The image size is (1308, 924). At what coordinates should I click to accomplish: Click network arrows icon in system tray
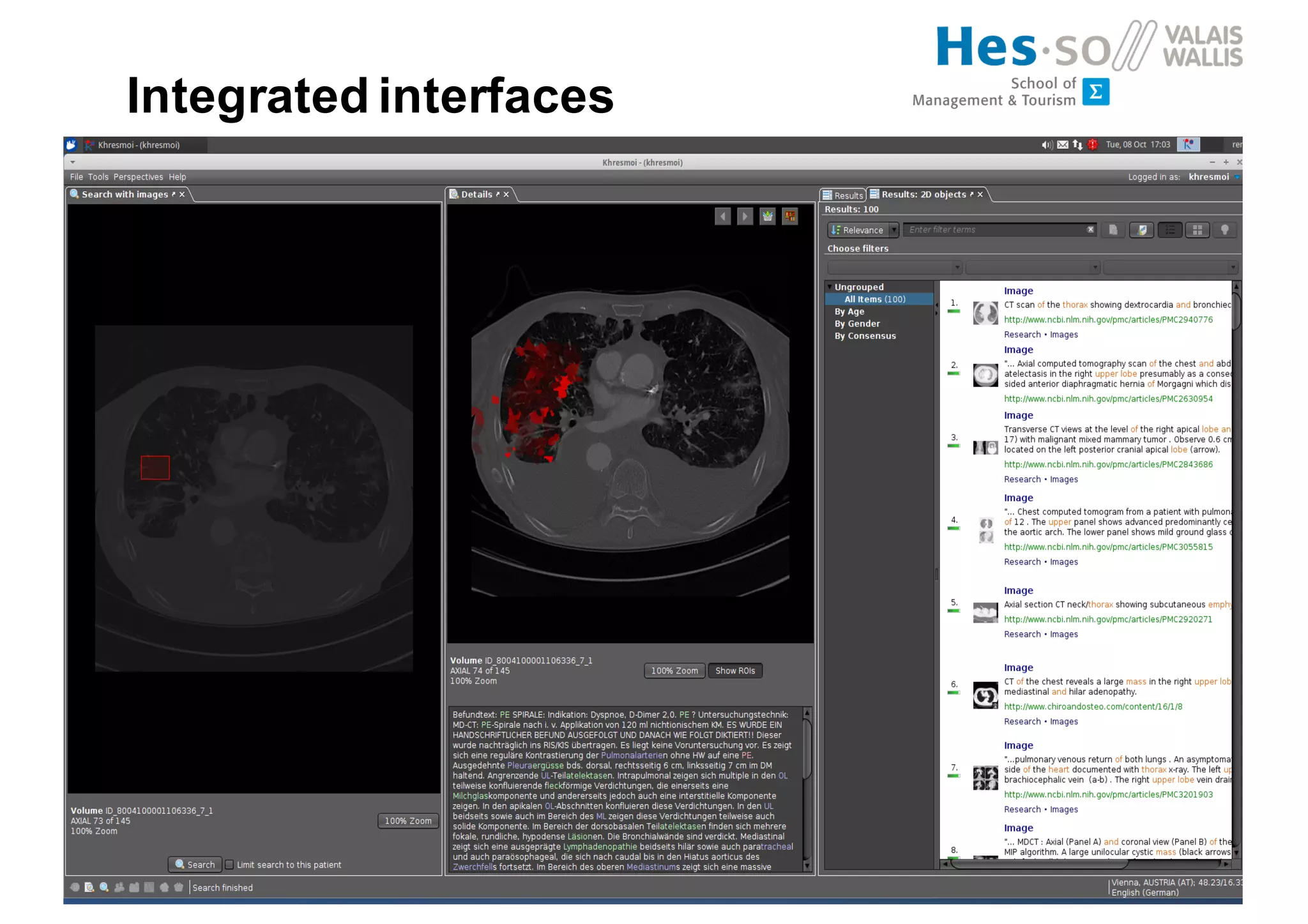pos(1078,145)
